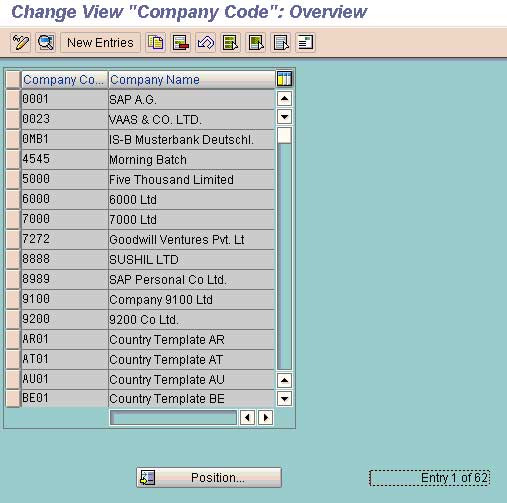This screenshot has width=507, height=503.
Task: Click the Select All icon
Action: pos(231,42)
